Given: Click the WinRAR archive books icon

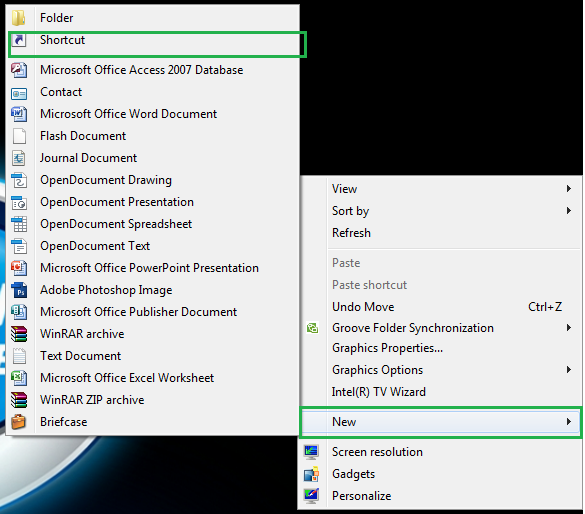Looking at the screenshot, I should pos(19,334).
